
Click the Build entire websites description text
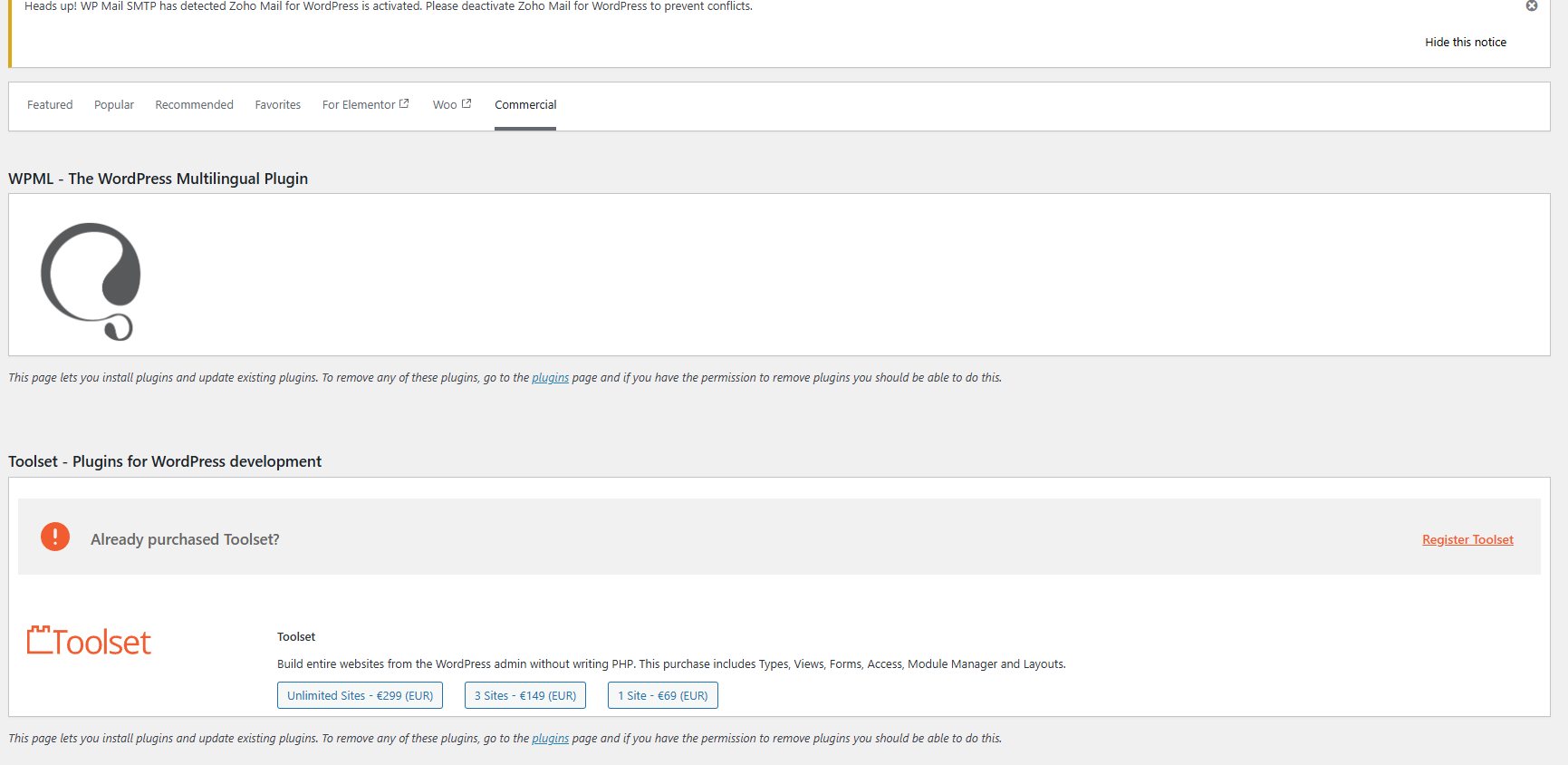pyautogui.click(x=671, y=664)
